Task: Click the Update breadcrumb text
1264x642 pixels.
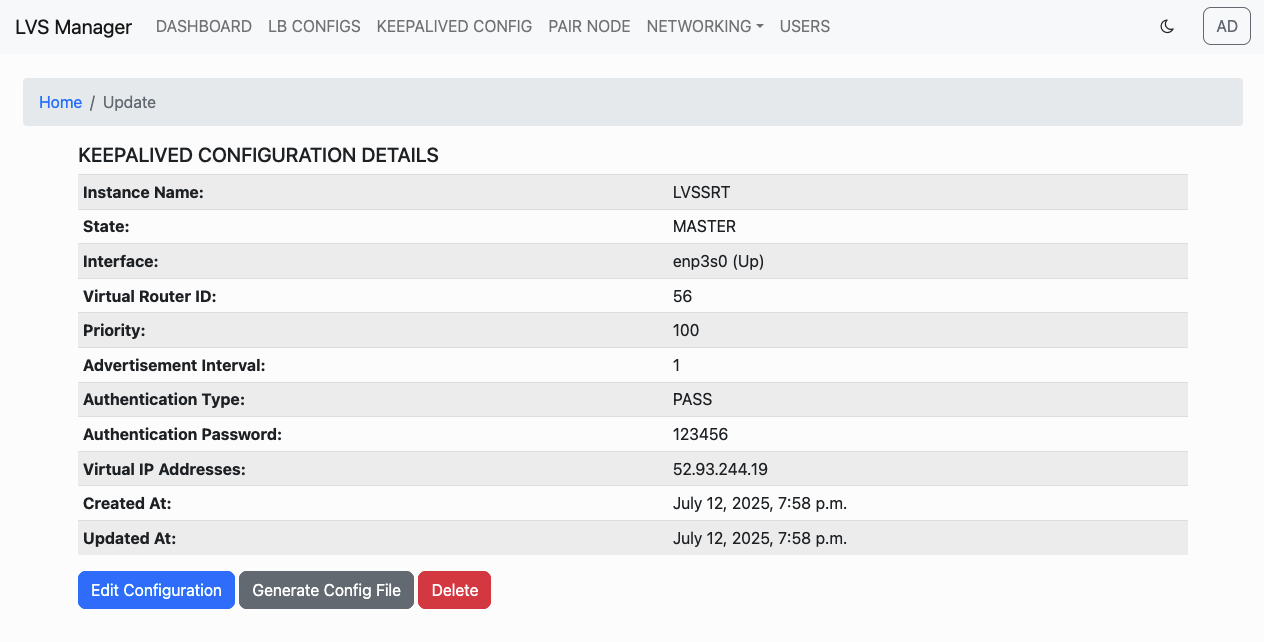Action: [129, 102]
